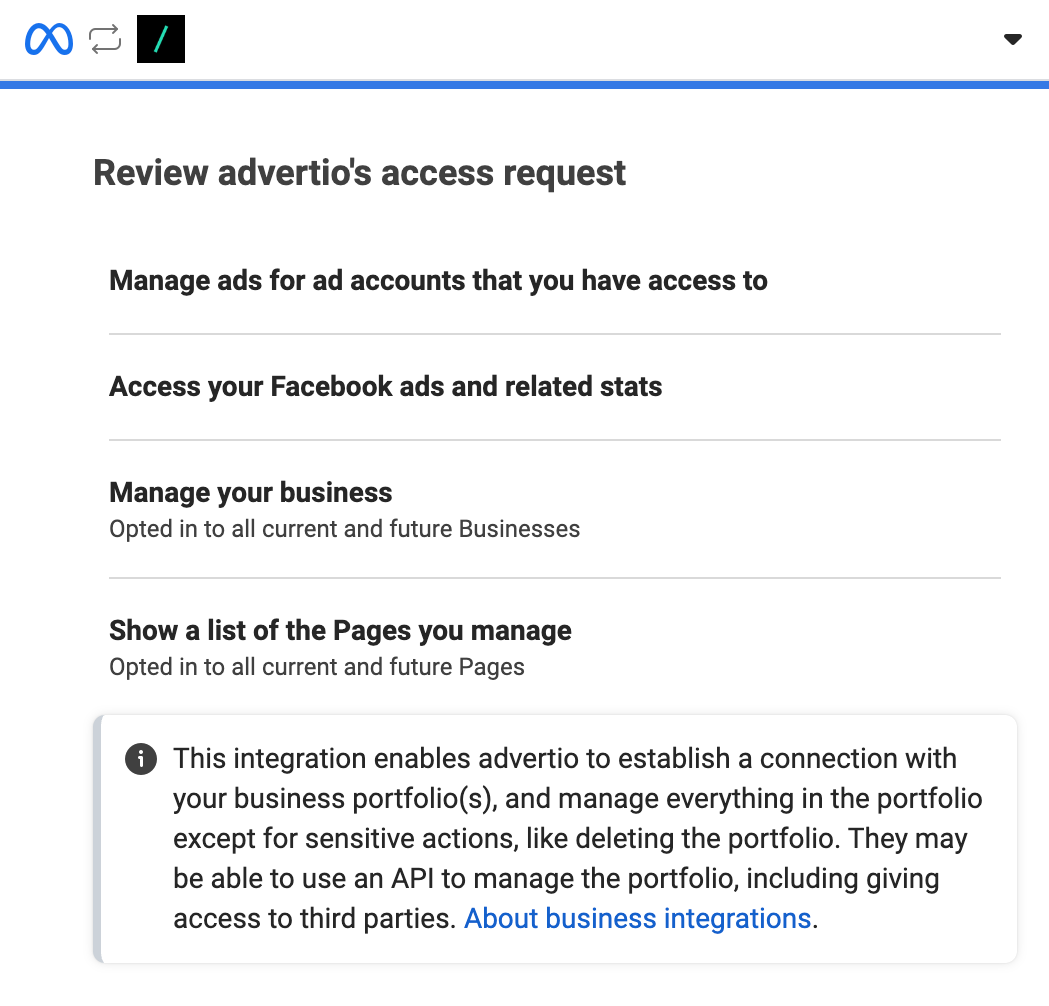The height and width of the screenshot is (1006, 1049).
Task: Click the gray left border of notice box
Action: click(x=97, y=838)
